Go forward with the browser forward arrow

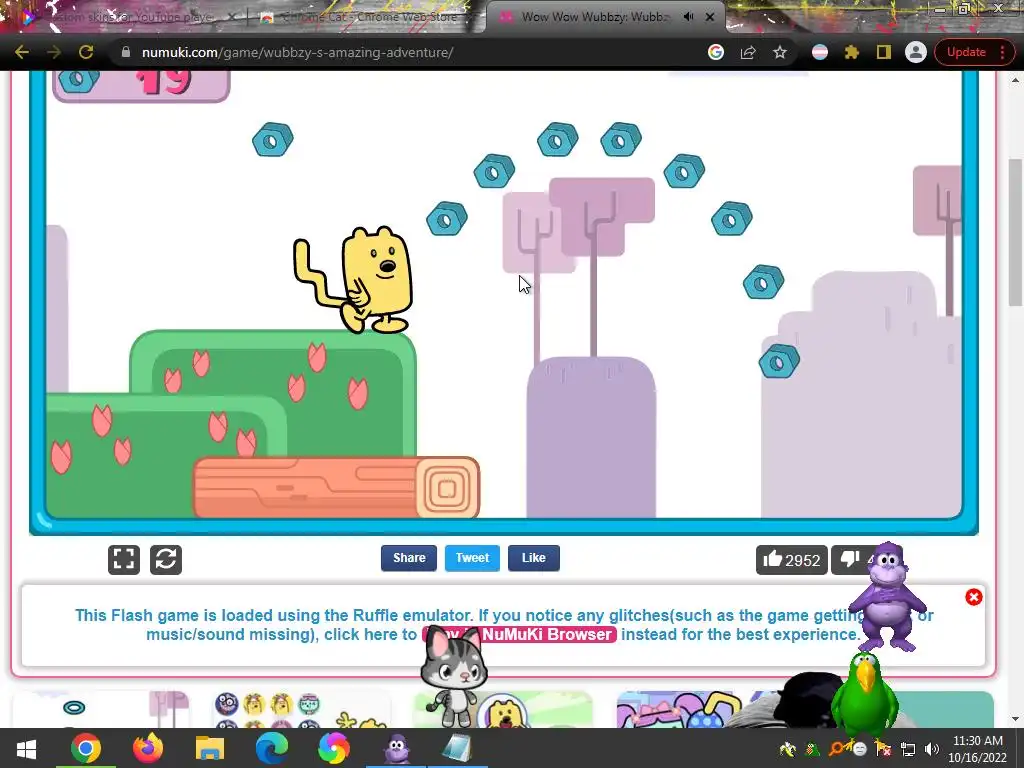click(x=54, y=52)
